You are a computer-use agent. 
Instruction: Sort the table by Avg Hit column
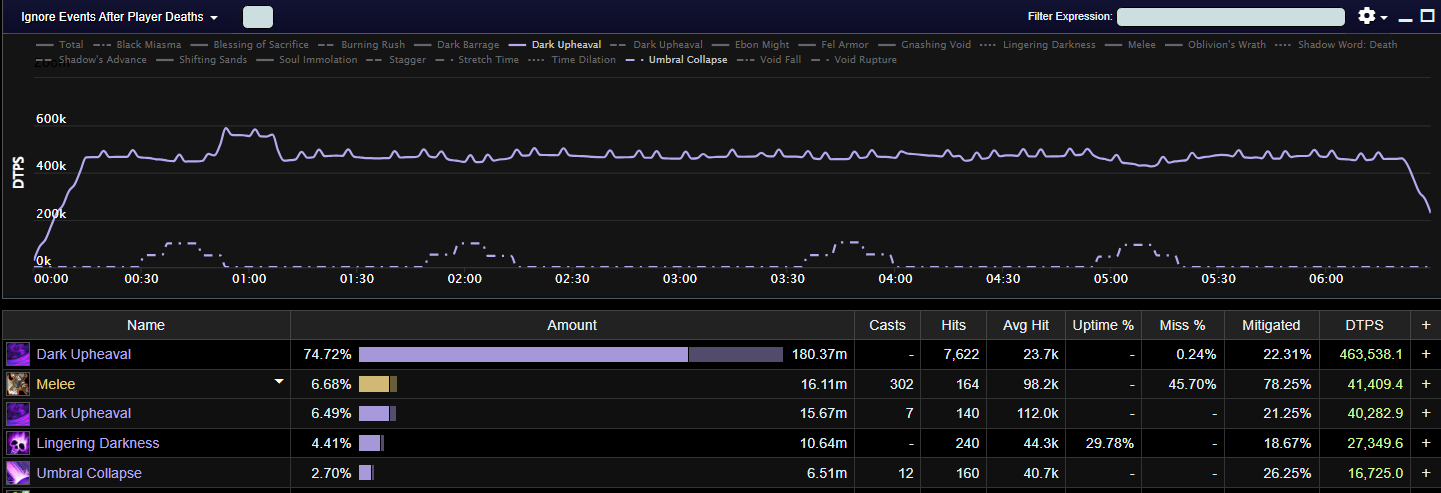tap(1026, 325)
